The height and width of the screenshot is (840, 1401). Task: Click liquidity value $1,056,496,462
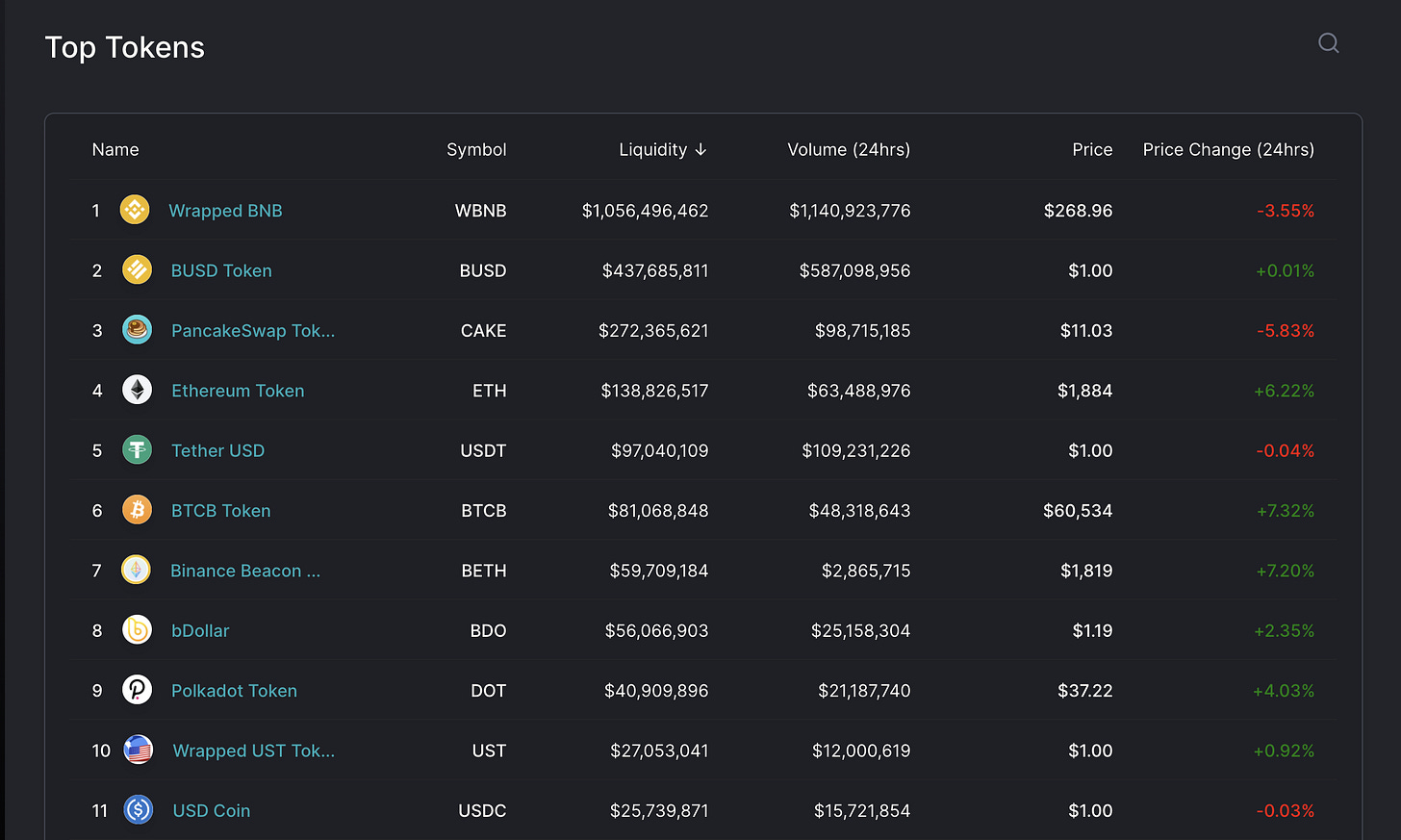pyautogui.click(x=645, y=211)
